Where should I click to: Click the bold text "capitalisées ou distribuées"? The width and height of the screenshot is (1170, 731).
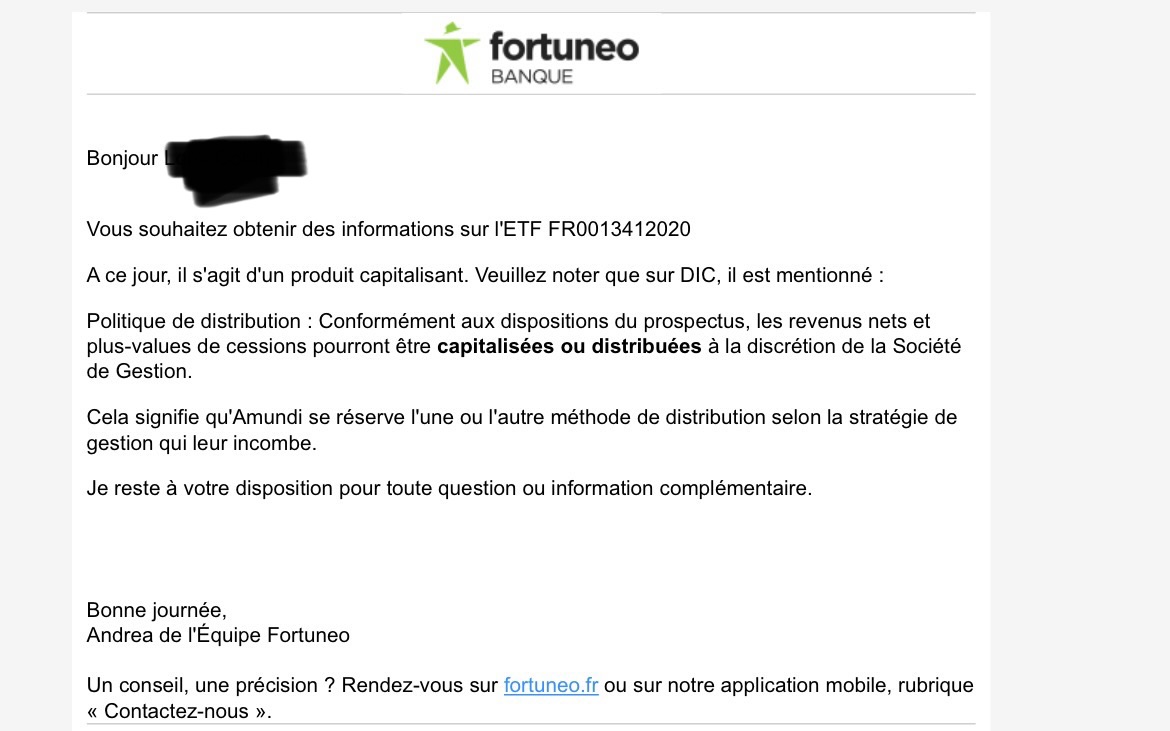(569, 348)
